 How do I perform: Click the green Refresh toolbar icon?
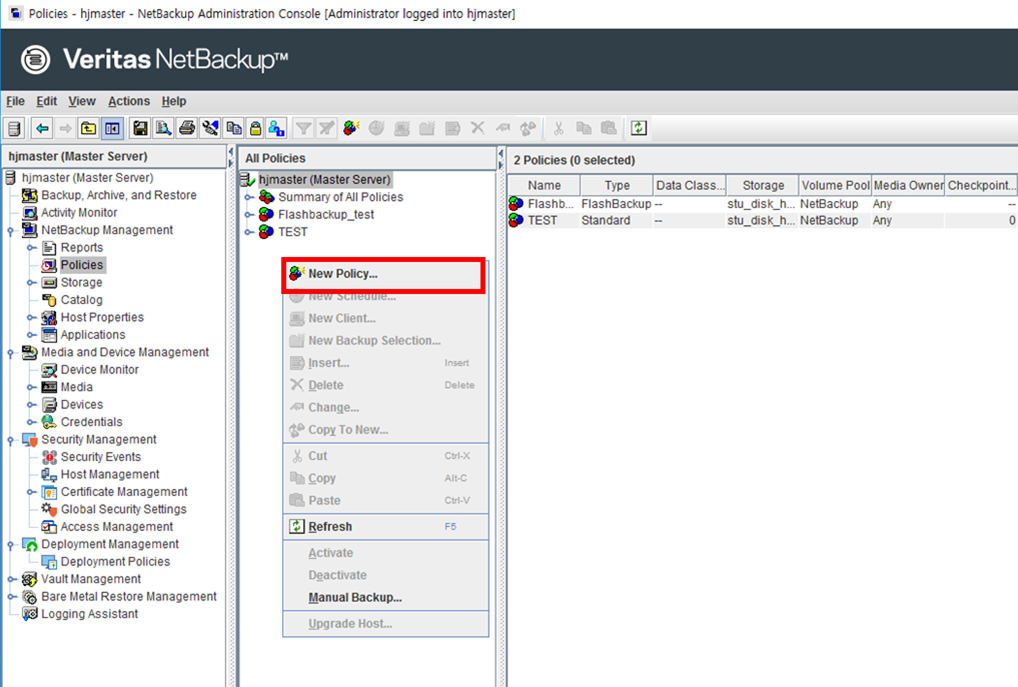tap(638, 129)
